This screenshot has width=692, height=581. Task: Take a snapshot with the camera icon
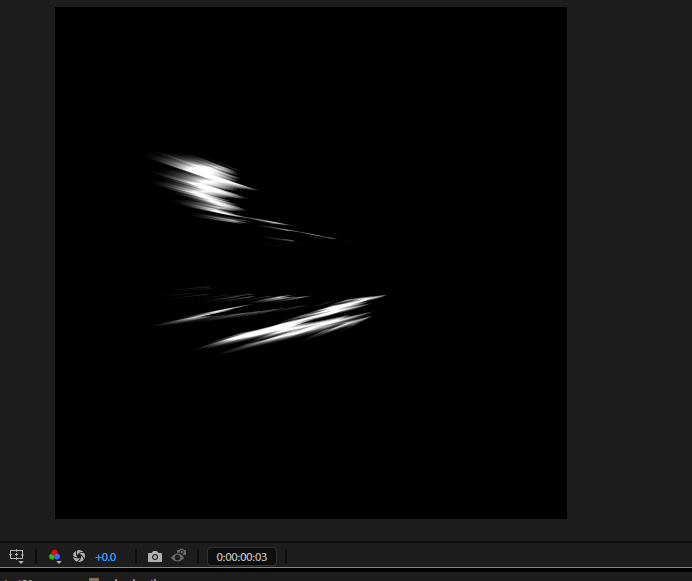pos(155,556)
